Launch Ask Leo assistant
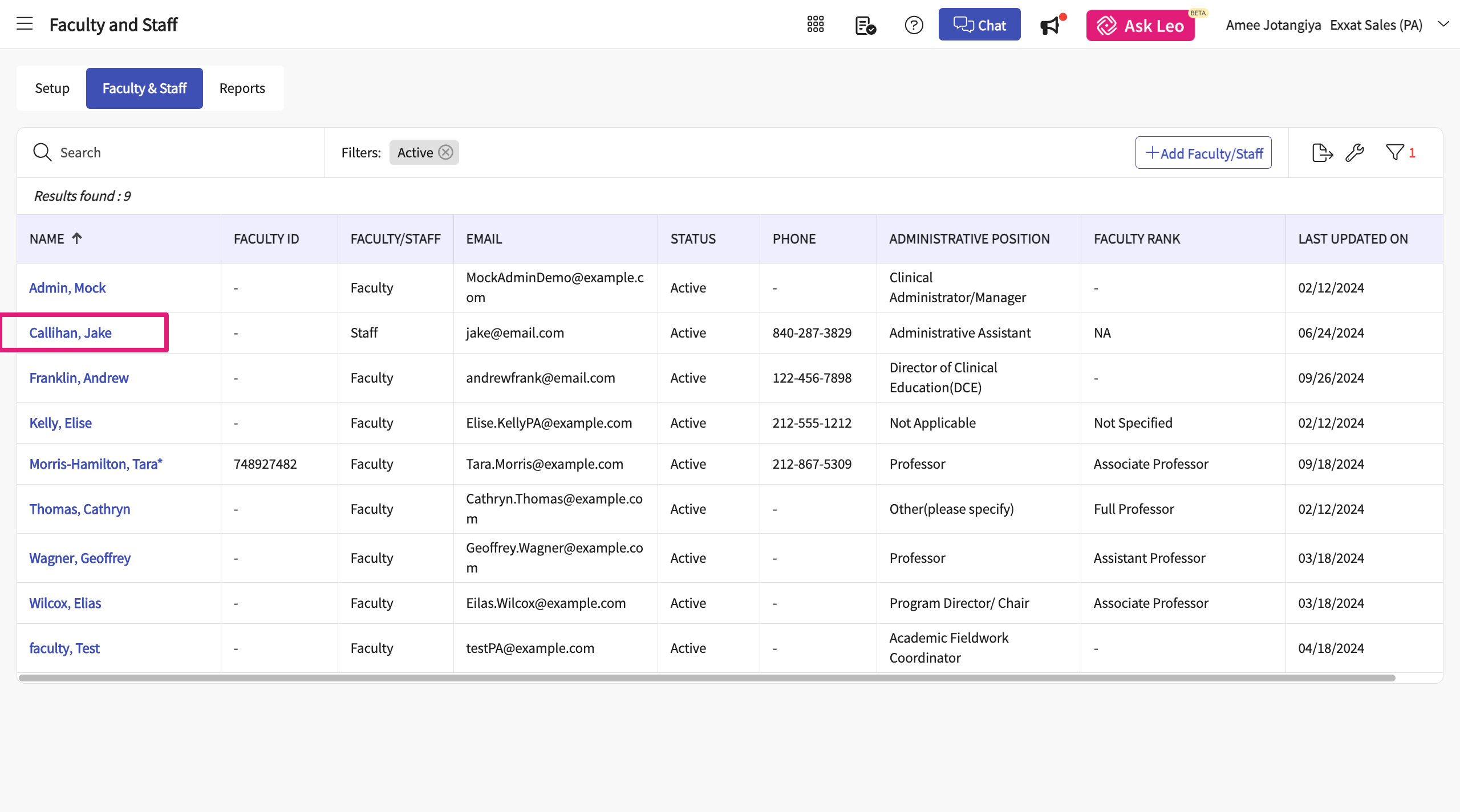Screen dimensions: 1460x812 [1140, 26]
